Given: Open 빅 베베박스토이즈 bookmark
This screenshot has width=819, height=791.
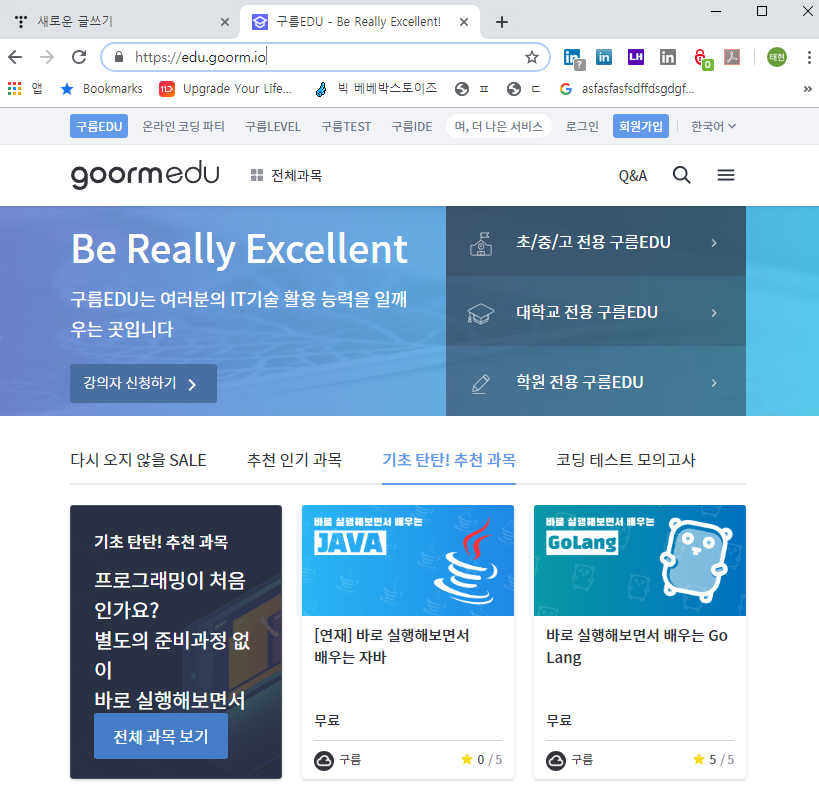Looking at the screenshot, I should click(376, 89).
